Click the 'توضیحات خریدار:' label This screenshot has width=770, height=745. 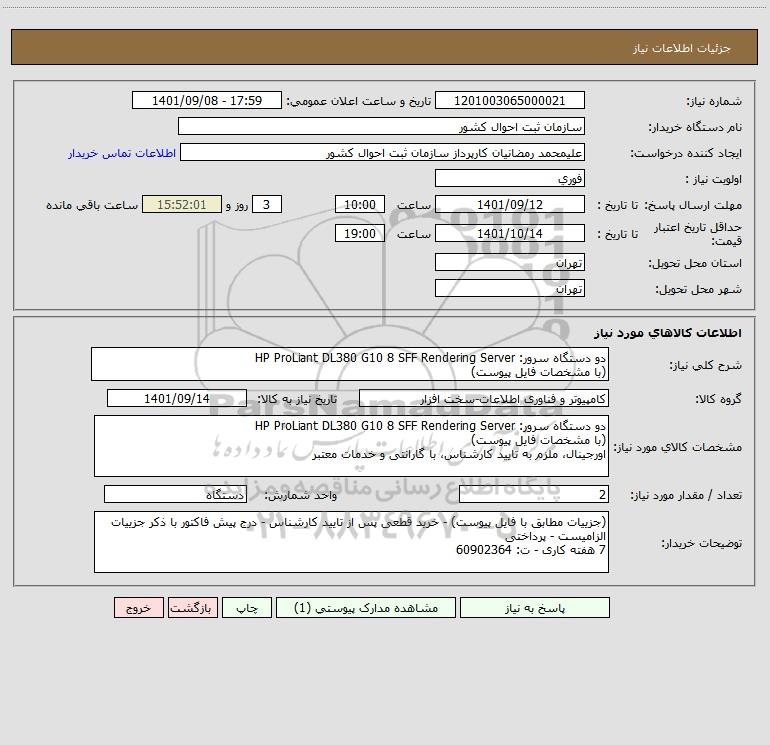[702, 543]
